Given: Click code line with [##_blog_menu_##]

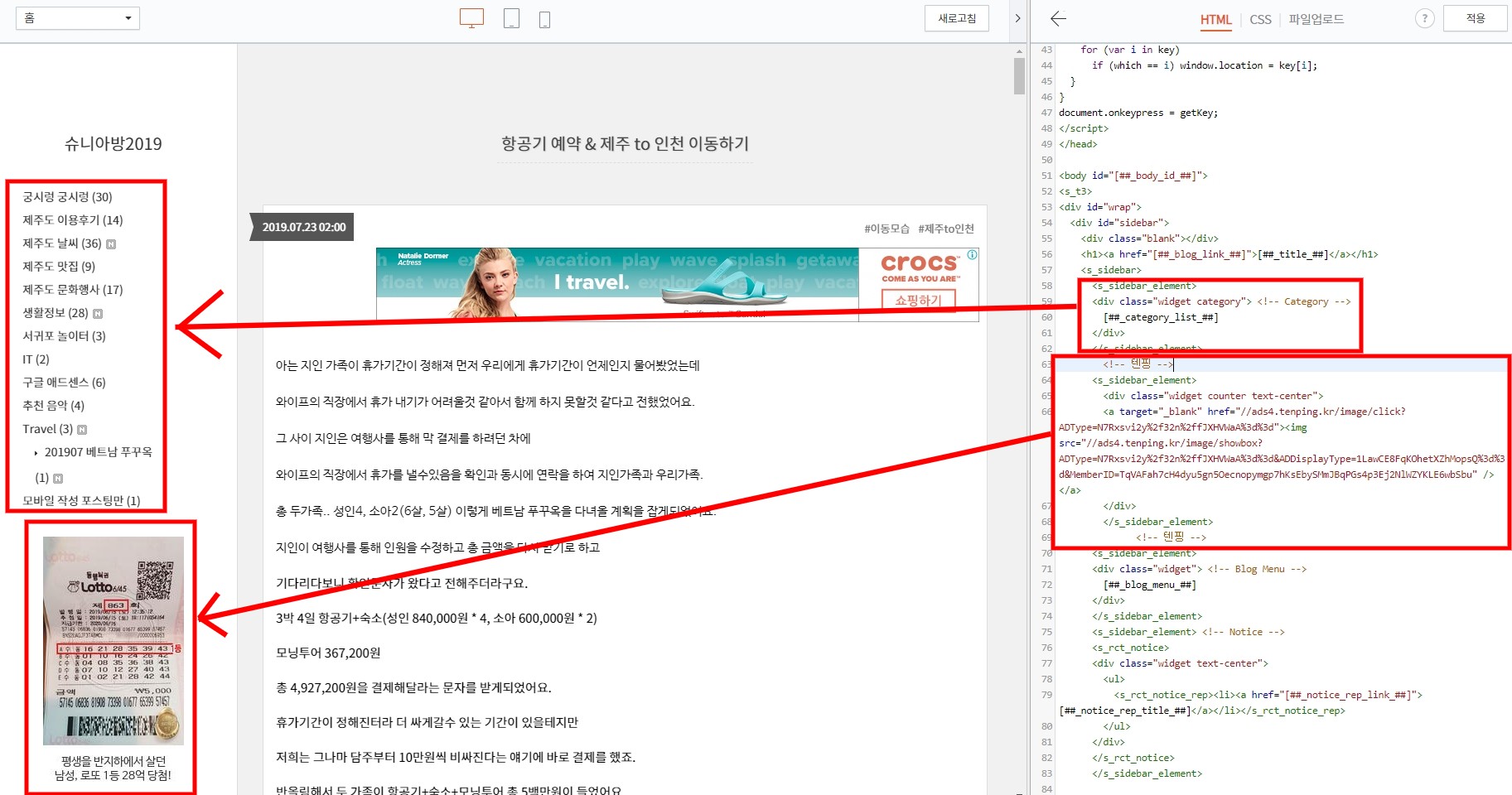Looking at the screenshot, I should (1149, 585).
